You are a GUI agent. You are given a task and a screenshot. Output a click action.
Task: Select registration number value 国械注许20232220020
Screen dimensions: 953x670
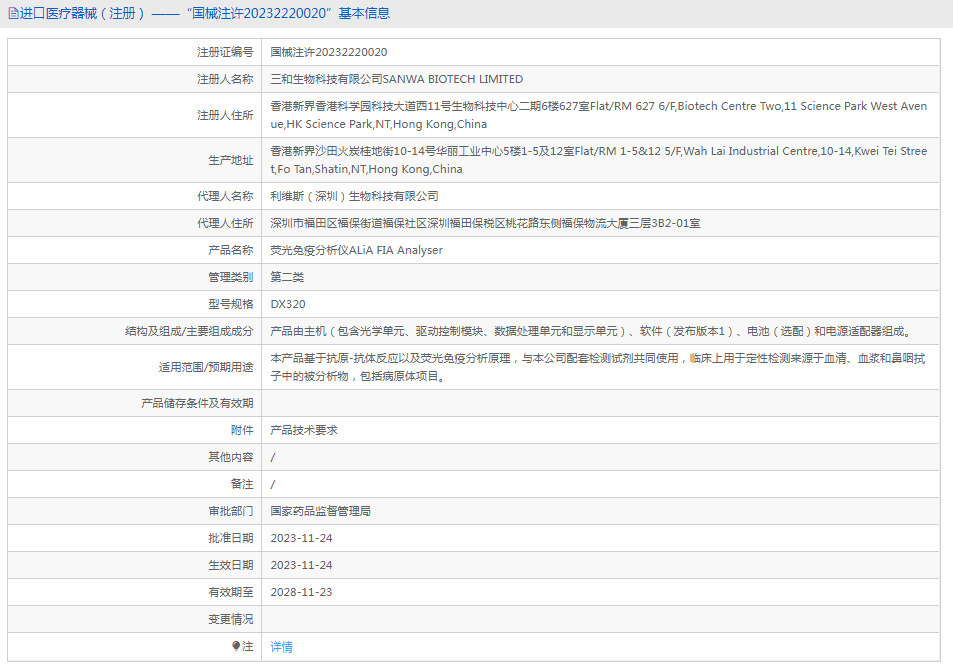click(329, 52)
